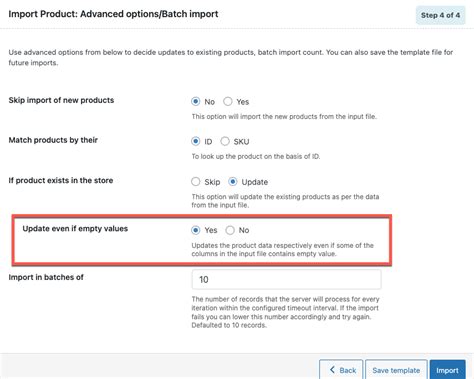Select No for skip import of new products
Image resolution: width=474 pixels, height=379 pixels.
[196, 101]
